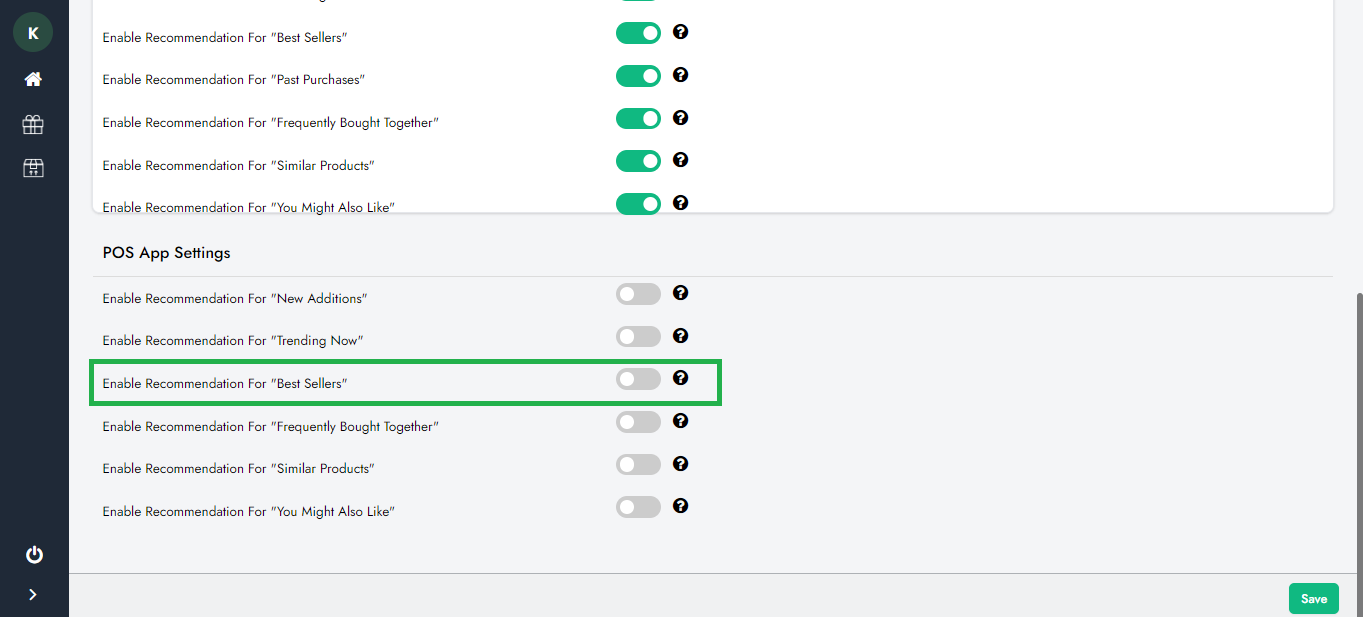
Task: Click the K user avatar
Action: pyautogui.click(x=33, y=33)
